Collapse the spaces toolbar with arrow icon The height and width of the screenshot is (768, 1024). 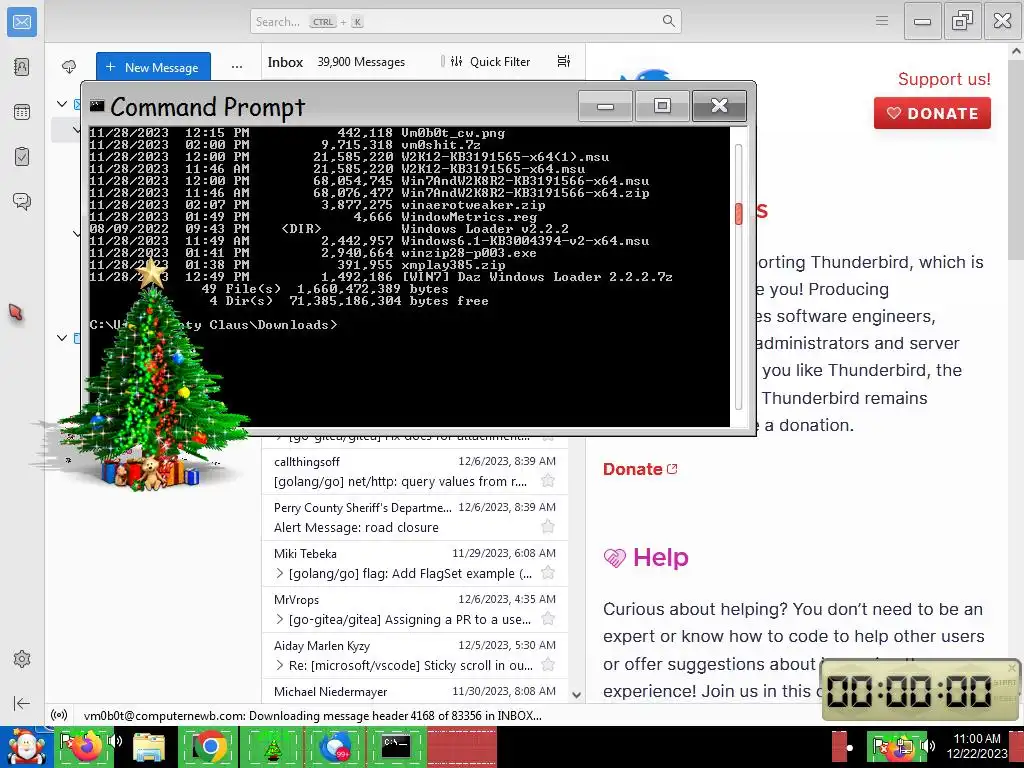[x=22, y=703]
